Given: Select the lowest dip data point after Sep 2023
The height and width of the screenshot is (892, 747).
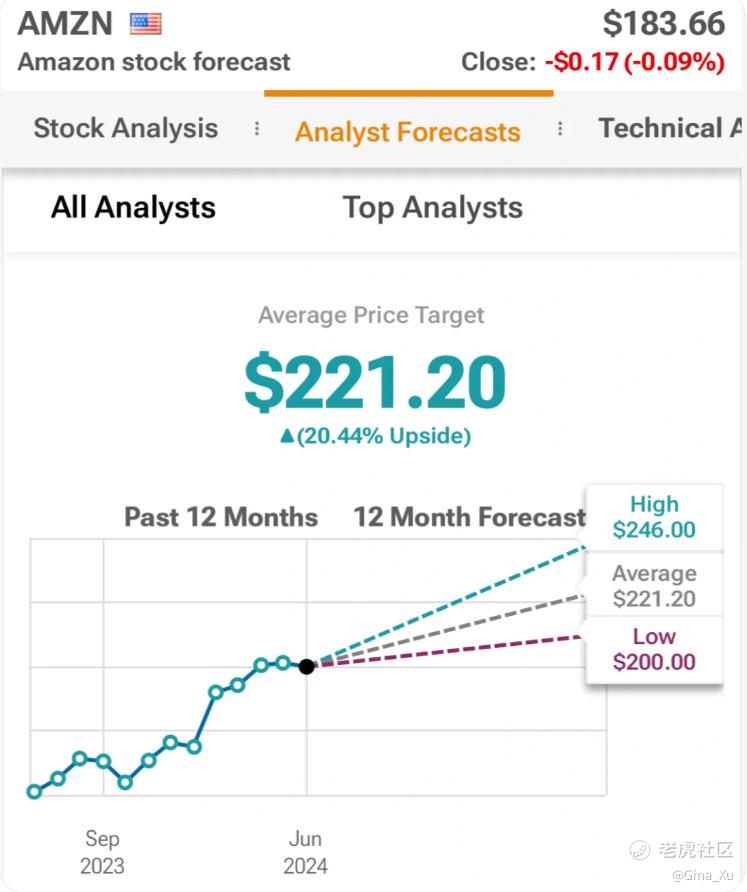Looking at the screenshot, I should 125,782.
